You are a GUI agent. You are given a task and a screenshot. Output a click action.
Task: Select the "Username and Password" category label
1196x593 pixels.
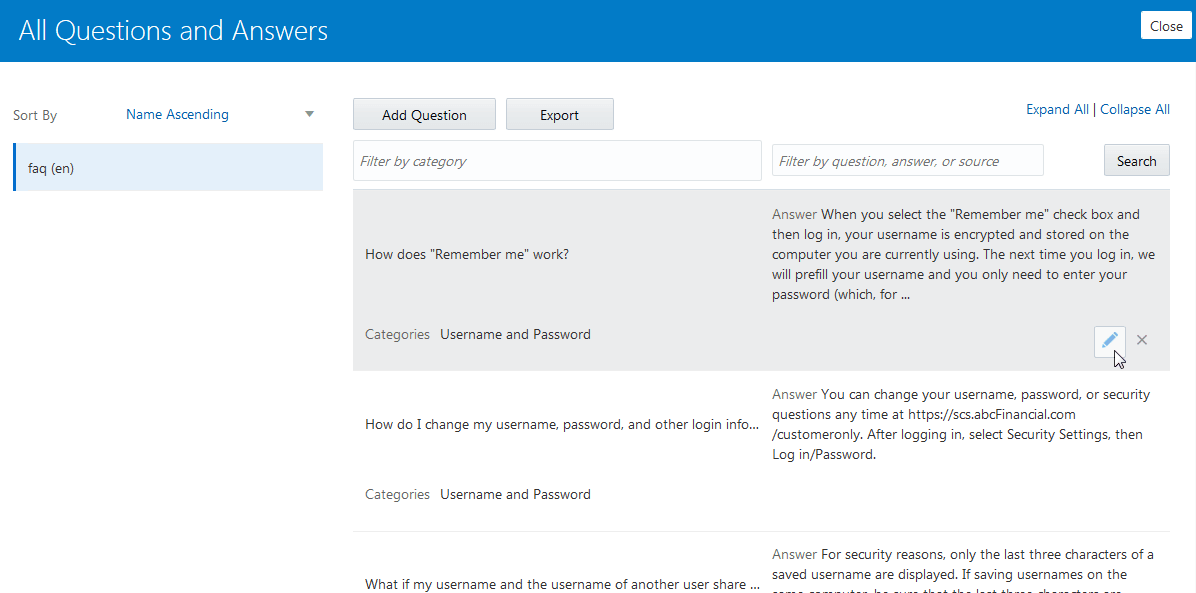(x=515, y=334)
